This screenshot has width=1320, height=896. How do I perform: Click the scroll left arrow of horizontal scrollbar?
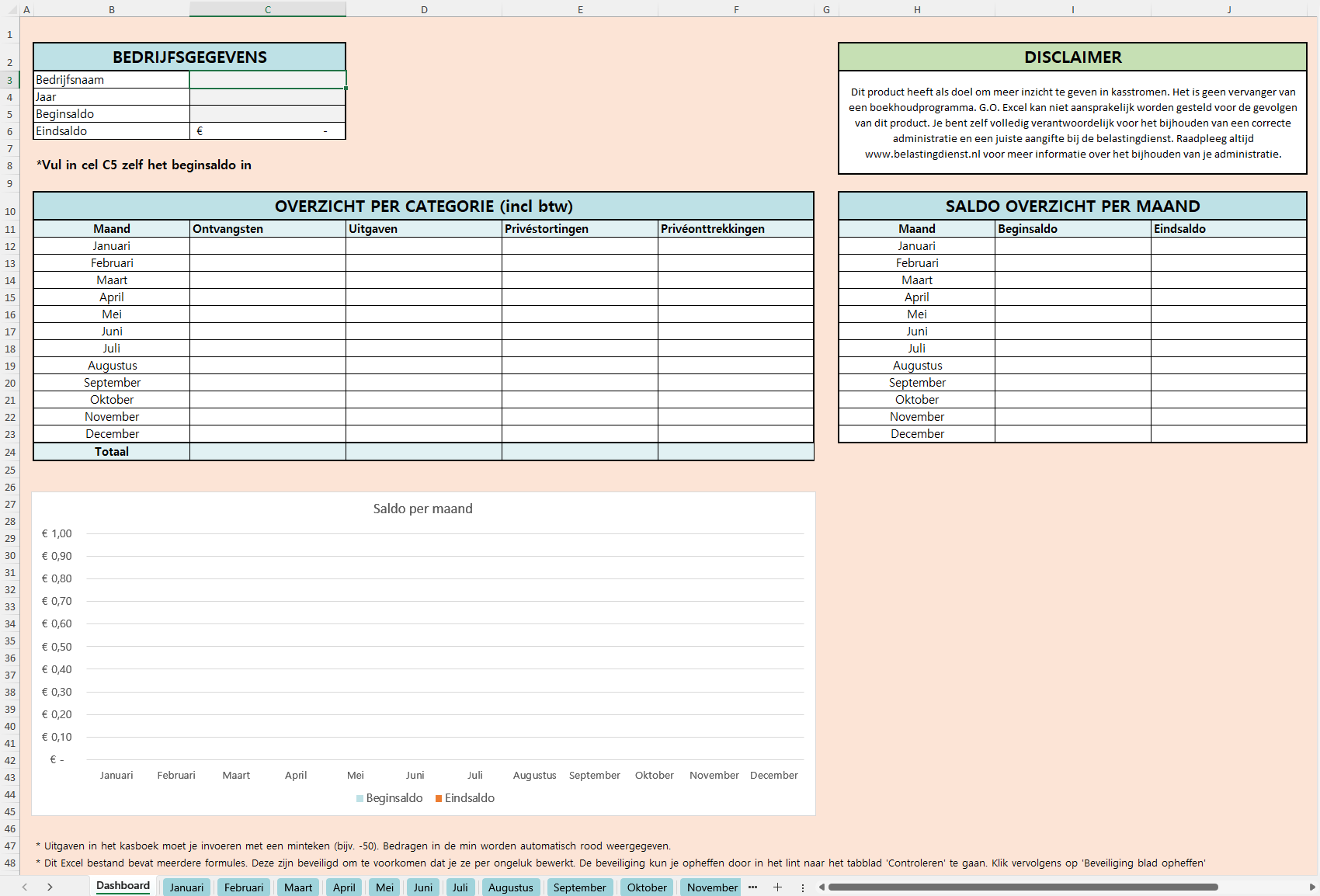coord(822,887)
